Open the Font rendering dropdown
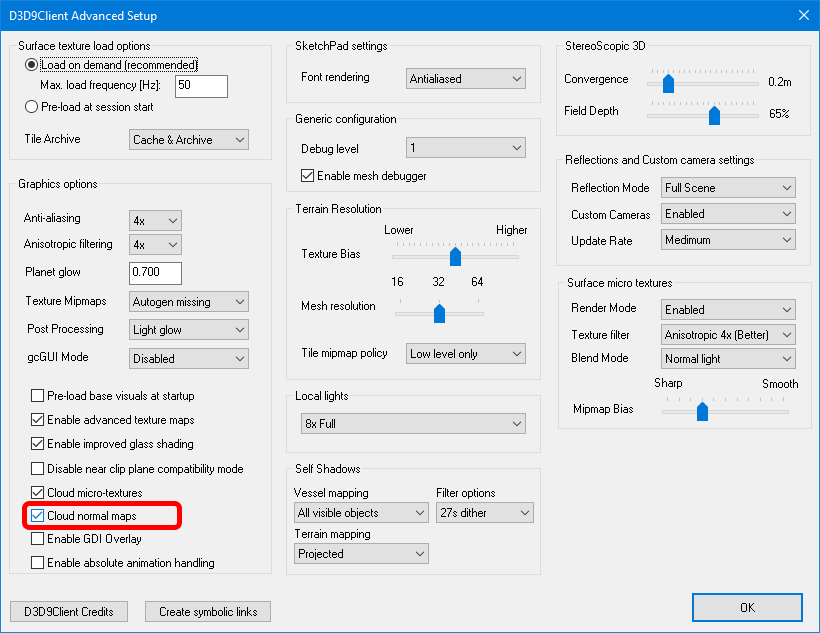The width and height of the screenshot is (820, 633). pyautogui.click(x=466, y=78)
